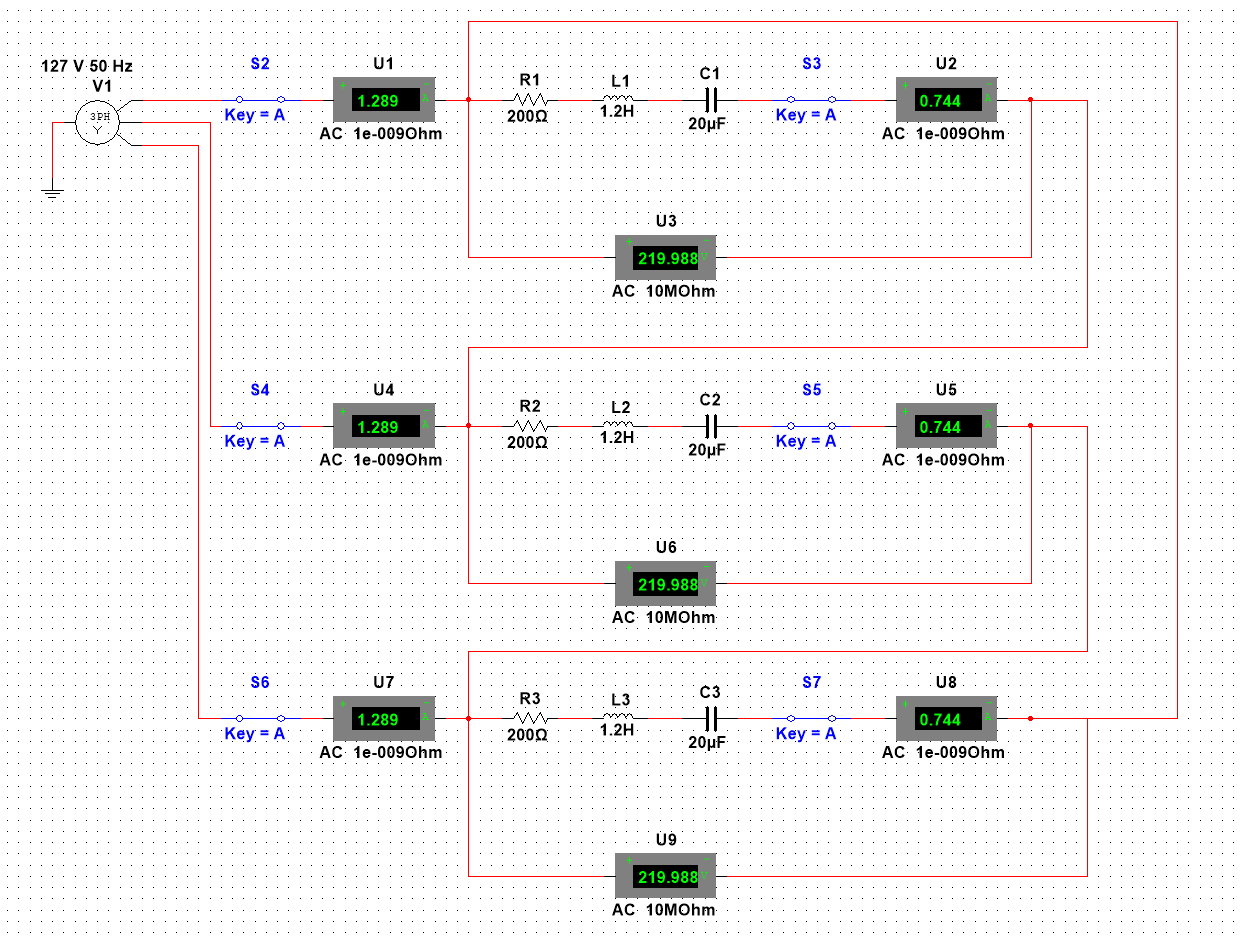Select resistor R1 symbol
This screenshot has height=943, width=1245.
coord(530,100)
